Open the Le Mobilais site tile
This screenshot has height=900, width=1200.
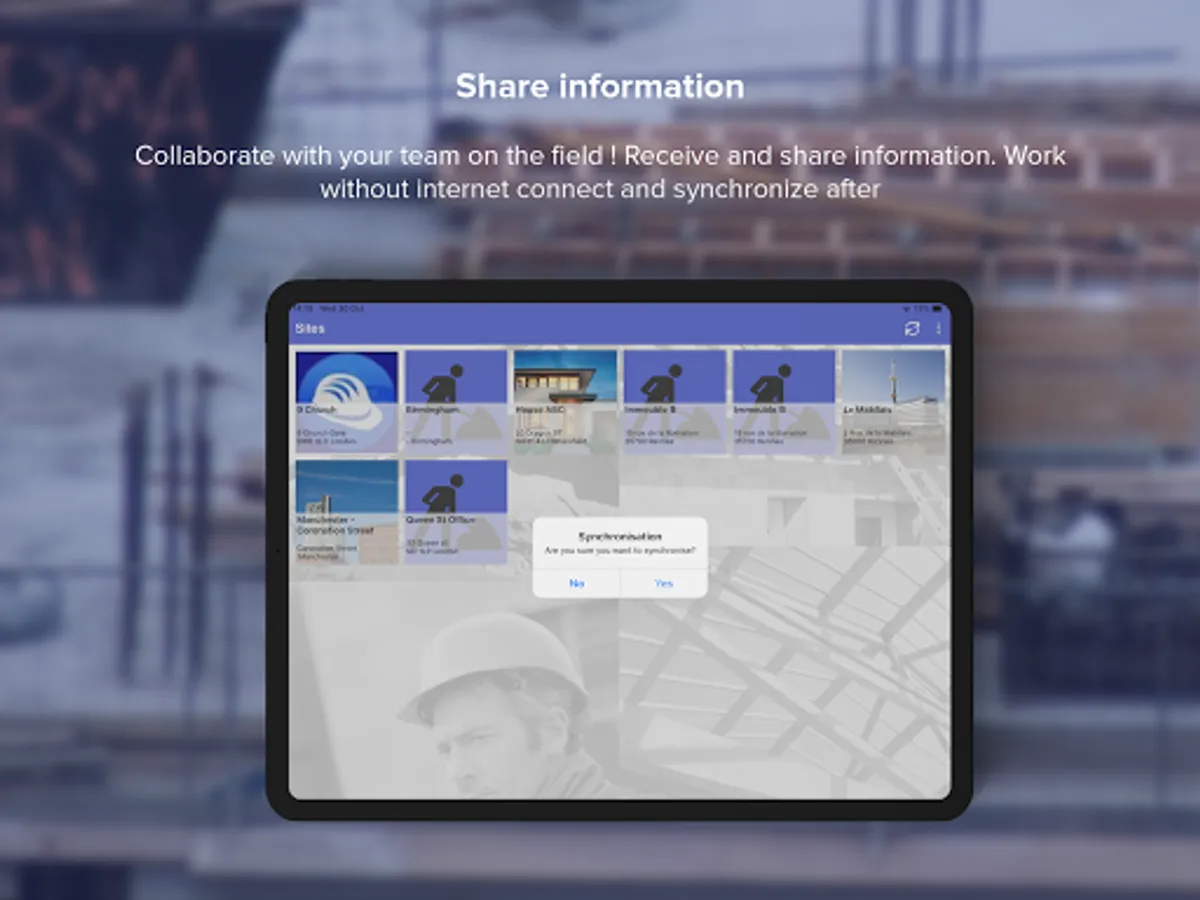point(893,402)
